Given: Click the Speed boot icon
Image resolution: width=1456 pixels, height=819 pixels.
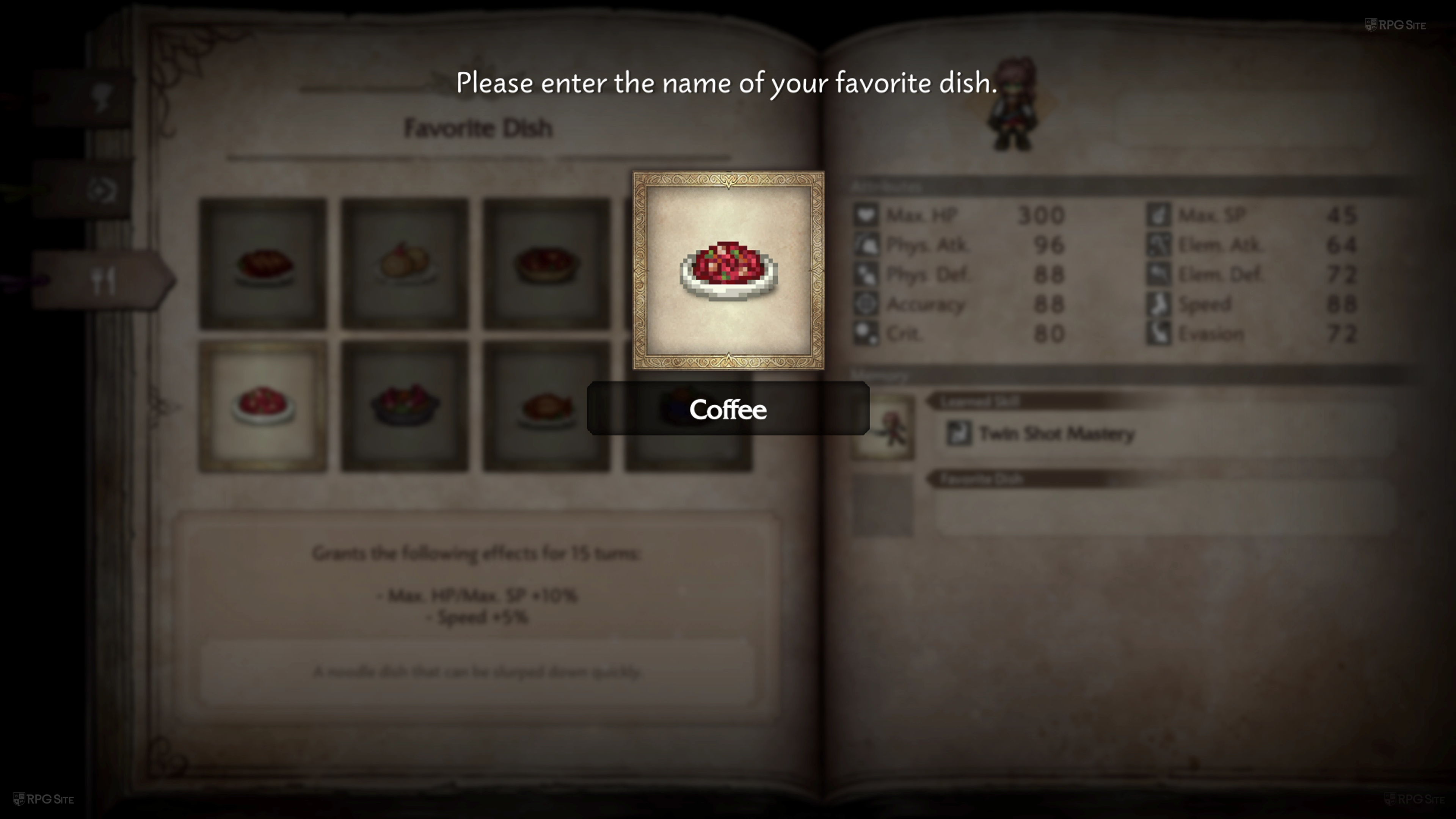Looking at the screenshot, I should (x=1159, y=304).
